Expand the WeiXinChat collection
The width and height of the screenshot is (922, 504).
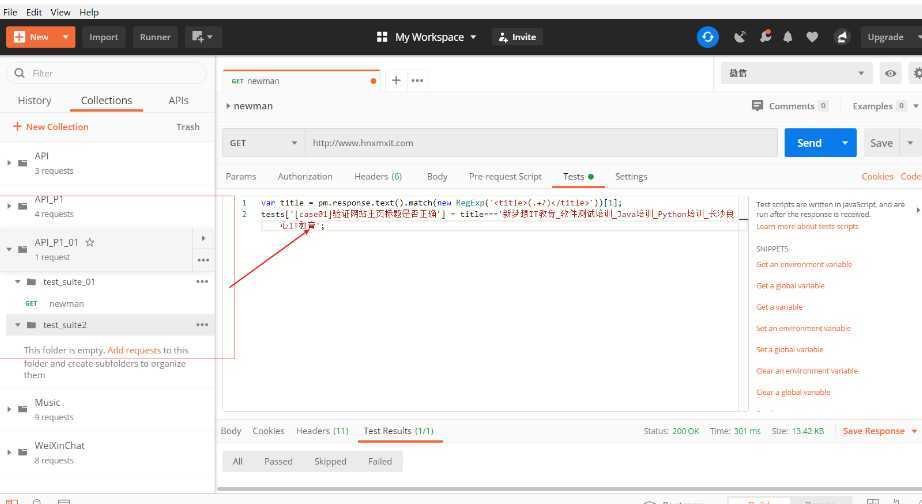[9, 452]
